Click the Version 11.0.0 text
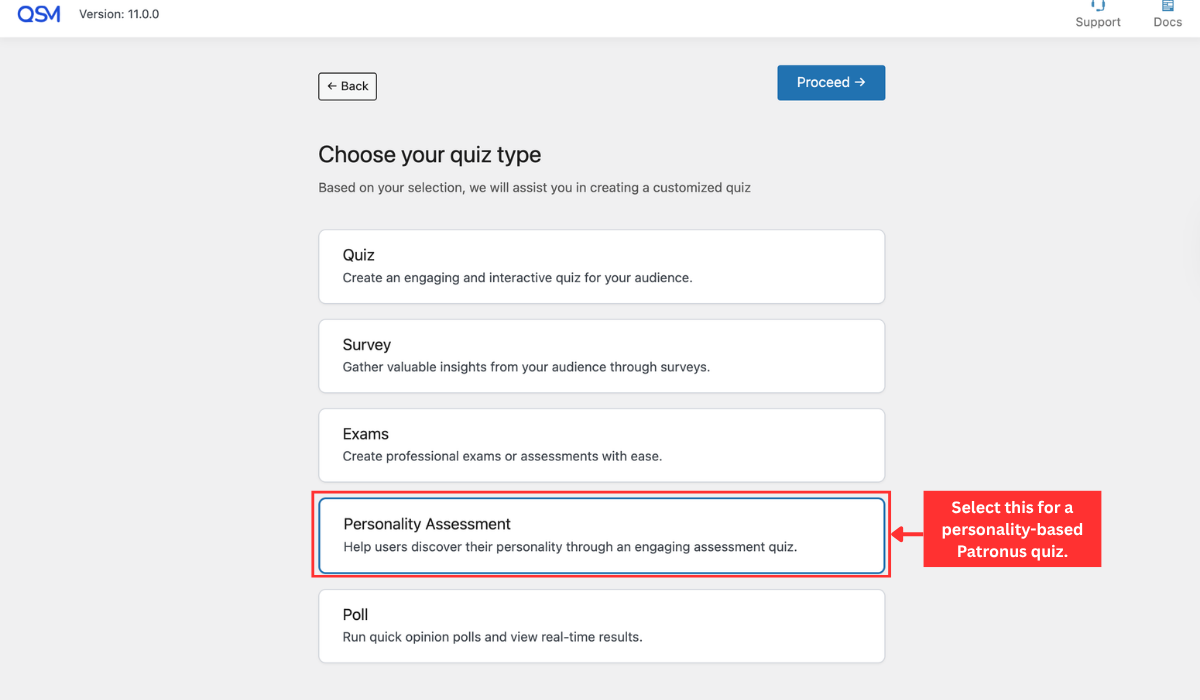 [x=119, y=14]
